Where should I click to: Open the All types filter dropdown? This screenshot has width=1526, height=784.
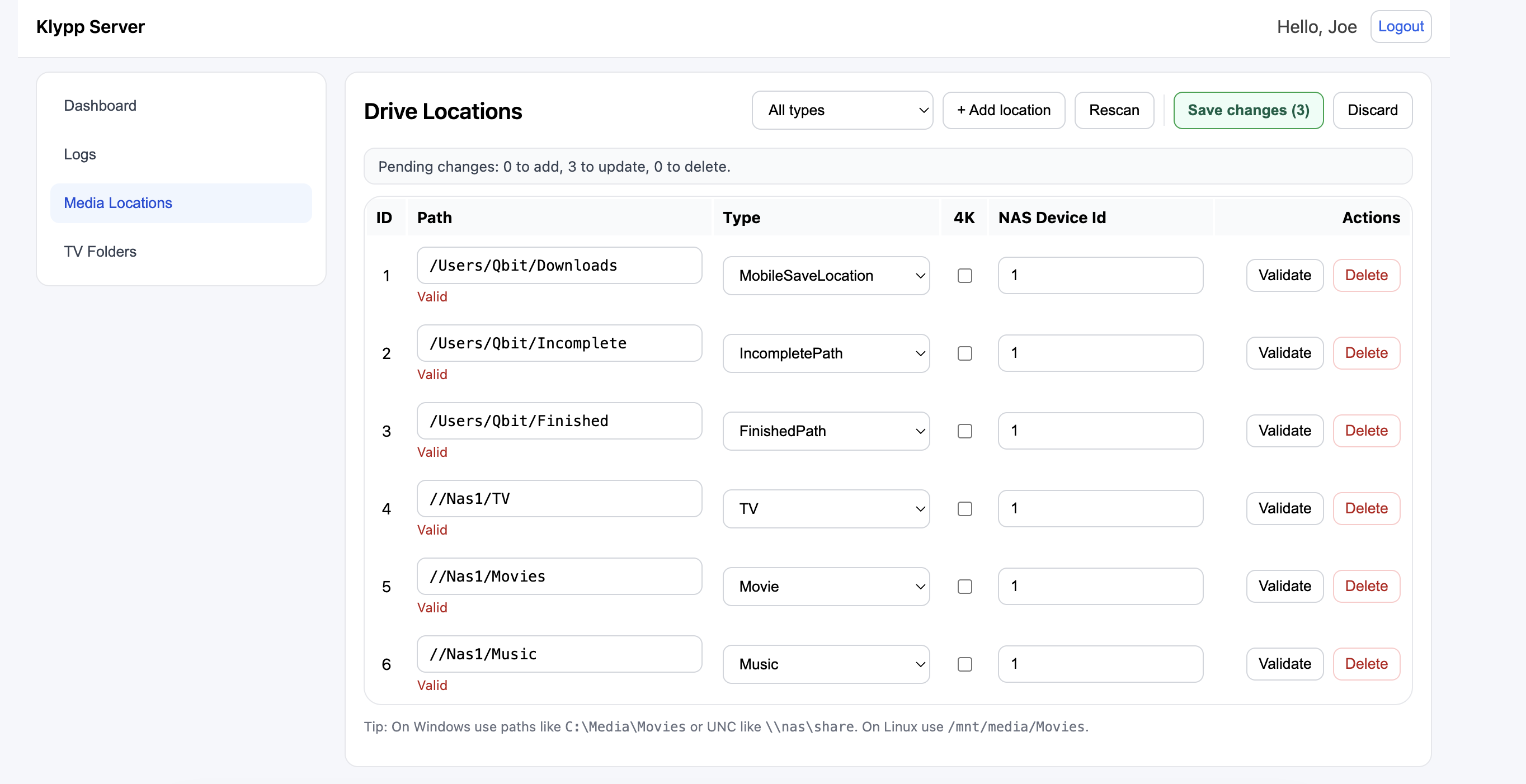click(x=842, y=110)
